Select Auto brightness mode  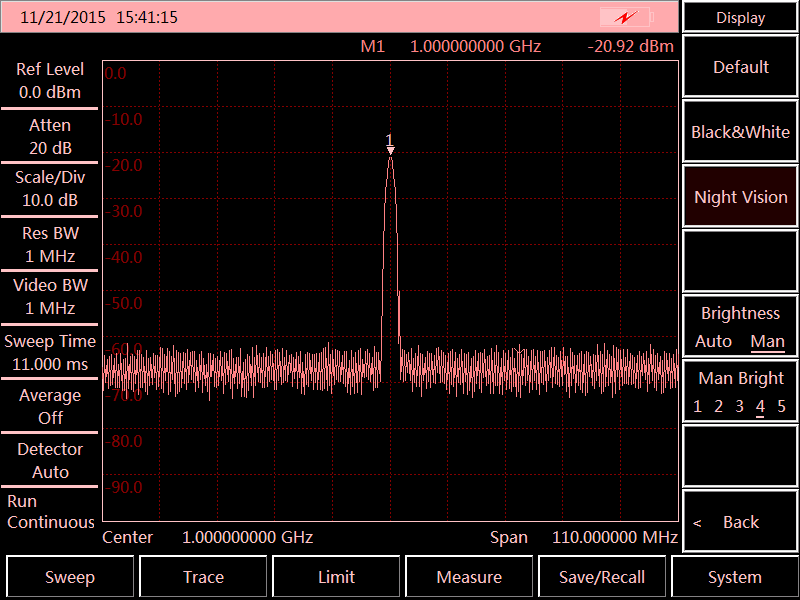click(713, 342)
